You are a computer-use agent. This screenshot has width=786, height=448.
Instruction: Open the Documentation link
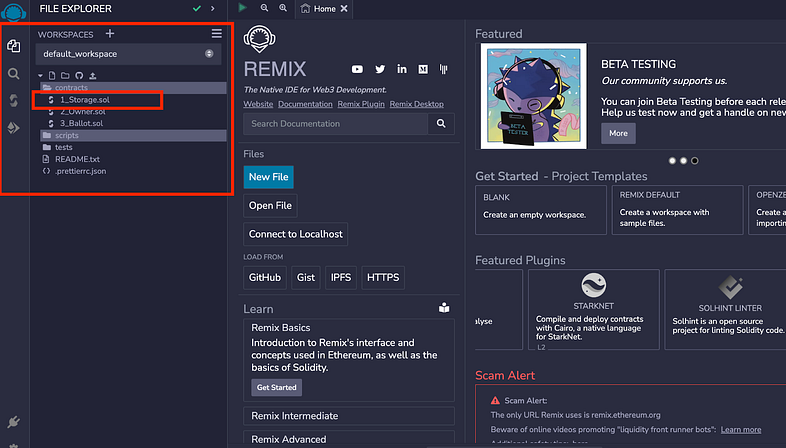tap(305, 104)
